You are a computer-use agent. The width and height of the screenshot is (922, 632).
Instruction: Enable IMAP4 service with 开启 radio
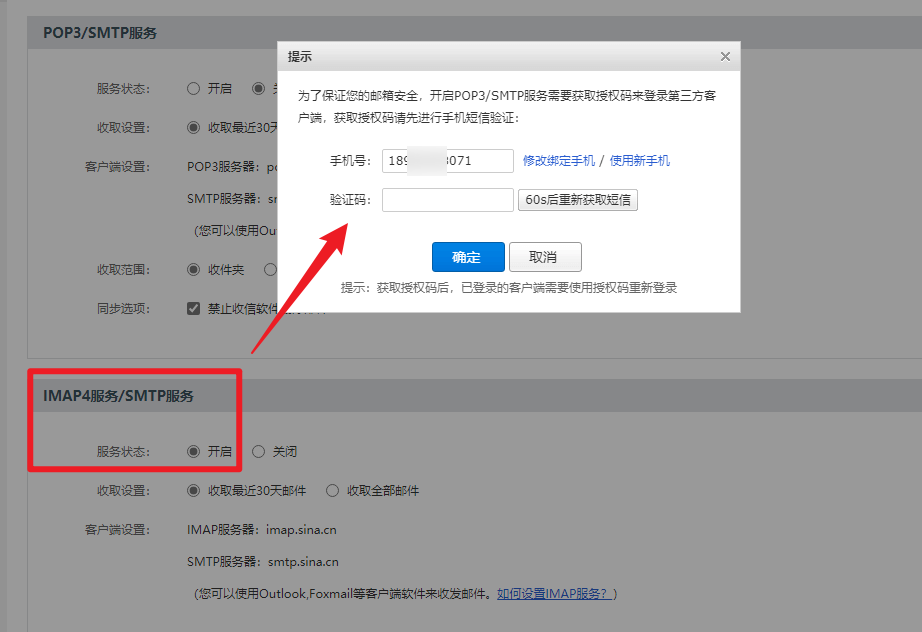coord(194,452)
